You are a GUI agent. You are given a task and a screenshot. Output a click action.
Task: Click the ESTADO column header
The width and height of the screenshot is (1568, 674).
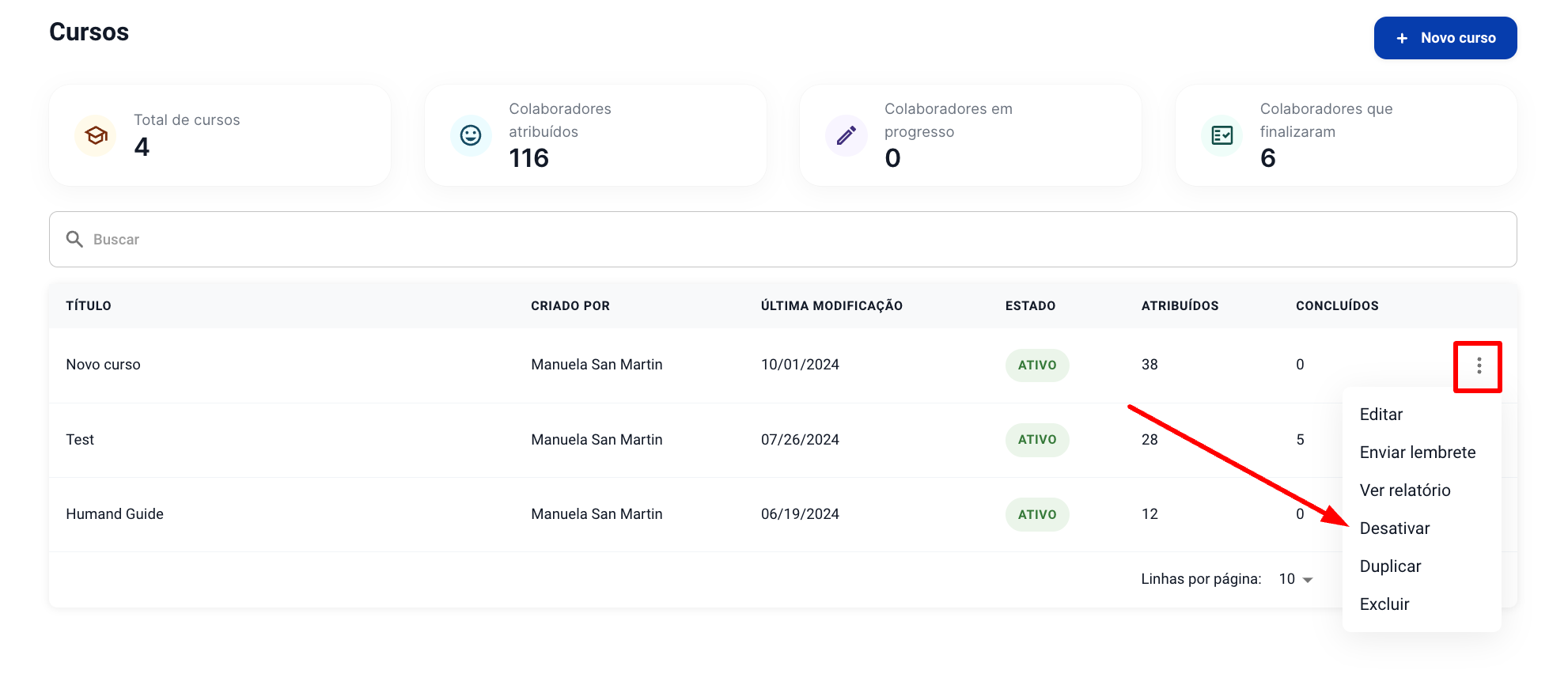1030,306
